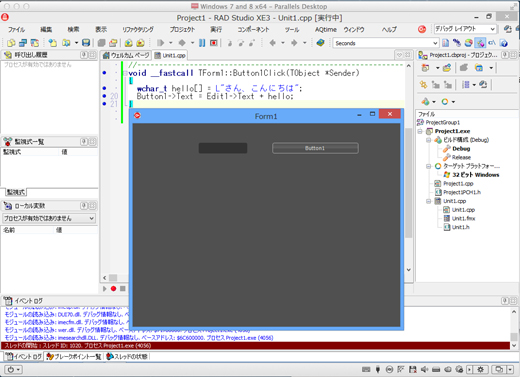Click the editor vertical scrollbar down arrow
Screen dimensions: 520x377
point(409,270)
